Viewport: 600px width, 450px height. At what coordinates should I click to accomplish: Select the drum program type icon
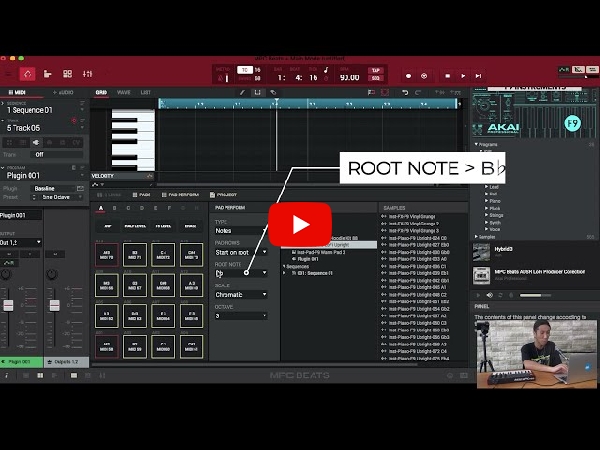(x=9, y=143)
